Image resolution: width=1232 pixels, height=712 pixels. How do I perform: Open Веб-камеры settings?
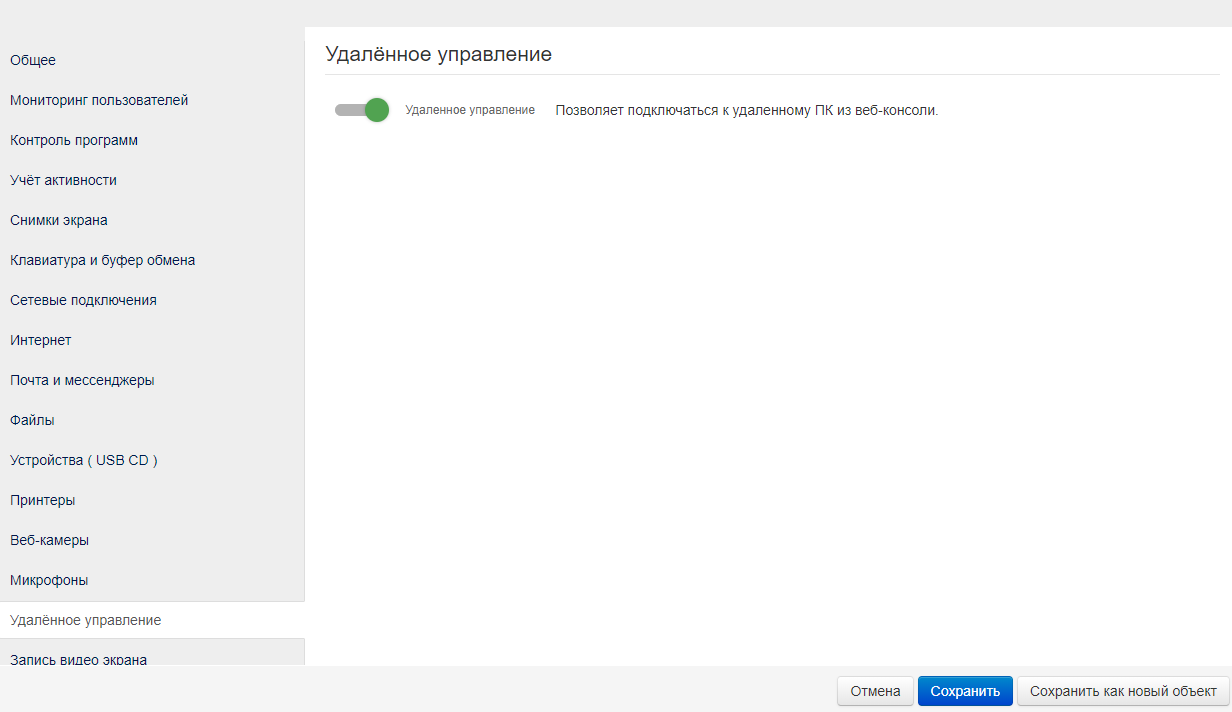point(49,540)
